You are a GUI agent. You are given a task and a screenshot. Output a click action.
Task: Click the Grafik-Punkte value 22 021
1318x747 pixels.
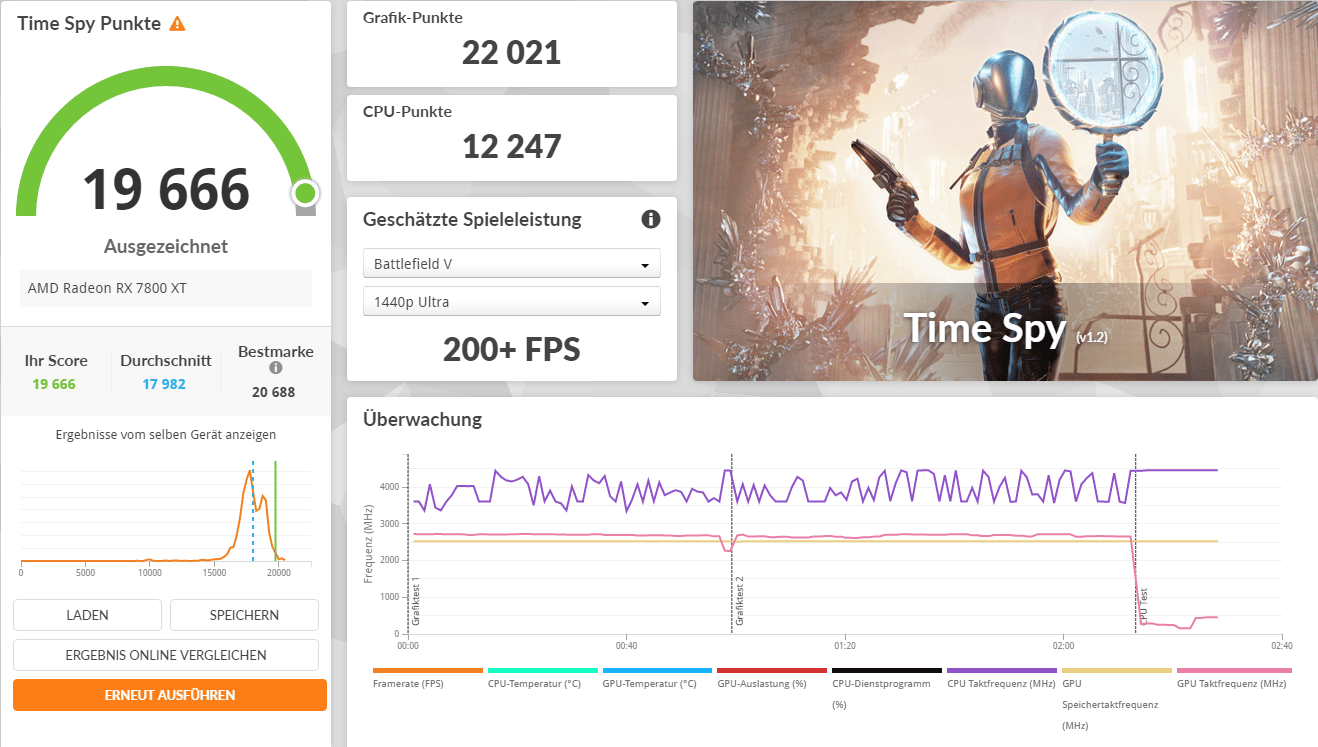511,52
